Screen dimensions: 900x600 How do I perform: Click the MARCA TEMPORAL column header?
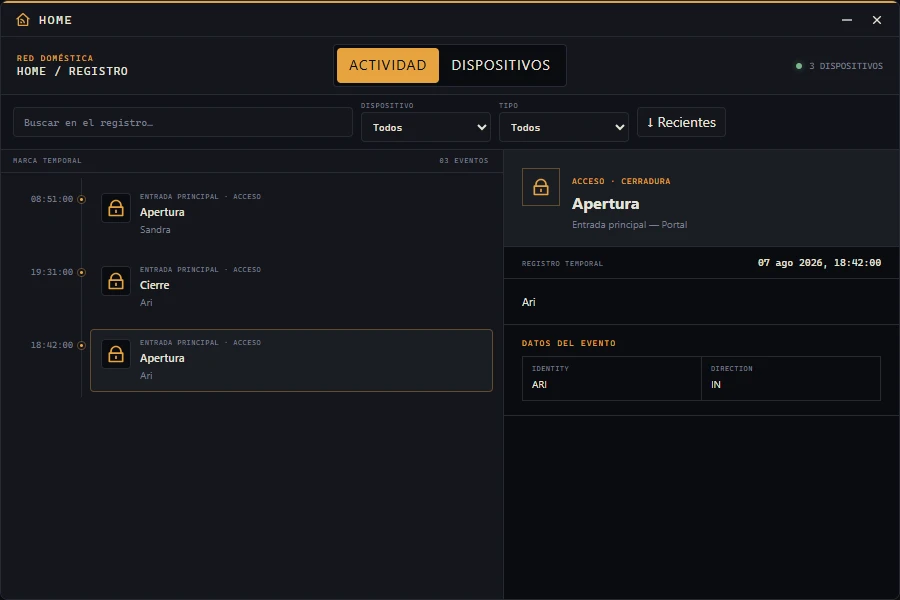tap(47, 161)
